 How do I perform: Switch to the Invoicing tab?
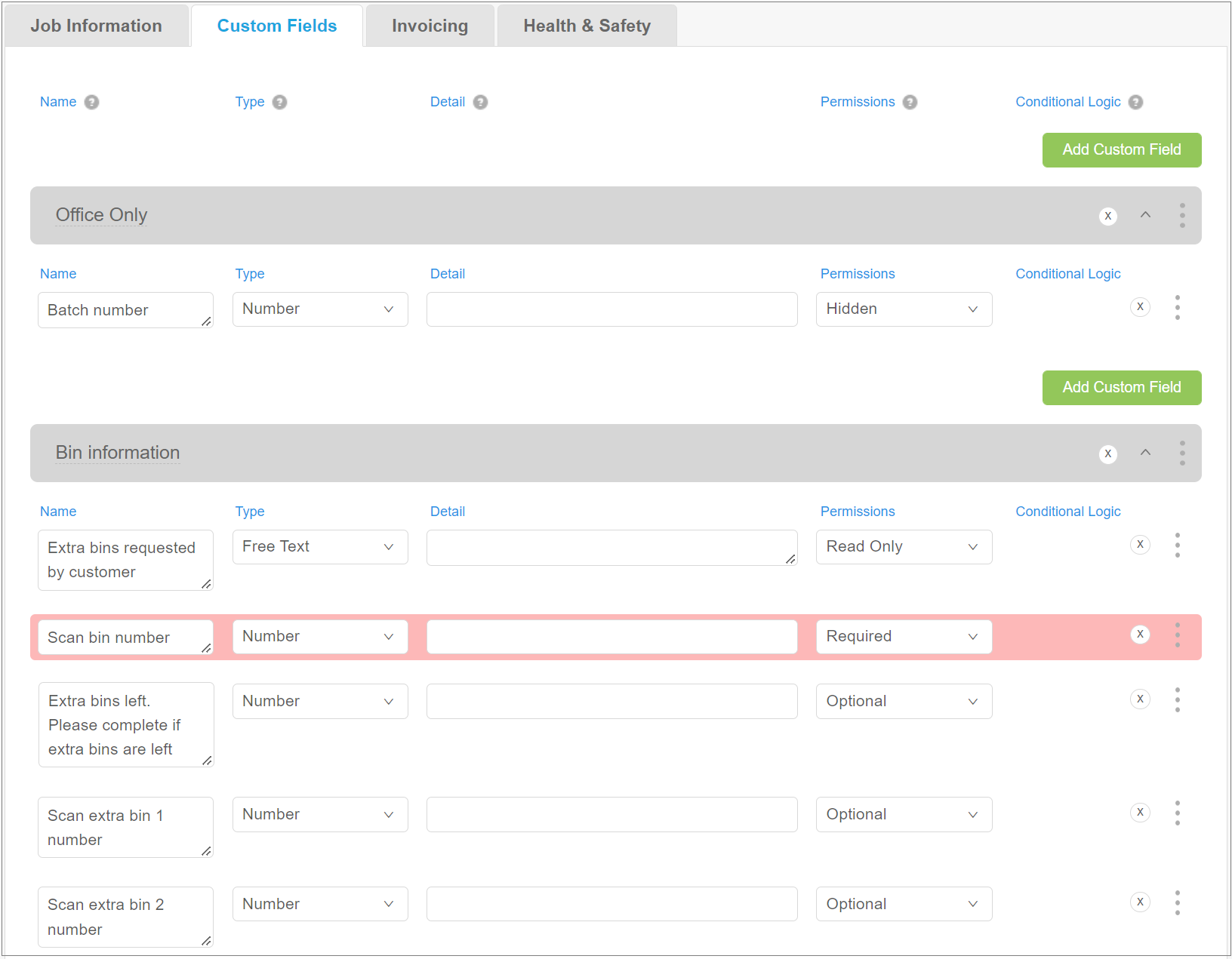click(x=429, y=25)
